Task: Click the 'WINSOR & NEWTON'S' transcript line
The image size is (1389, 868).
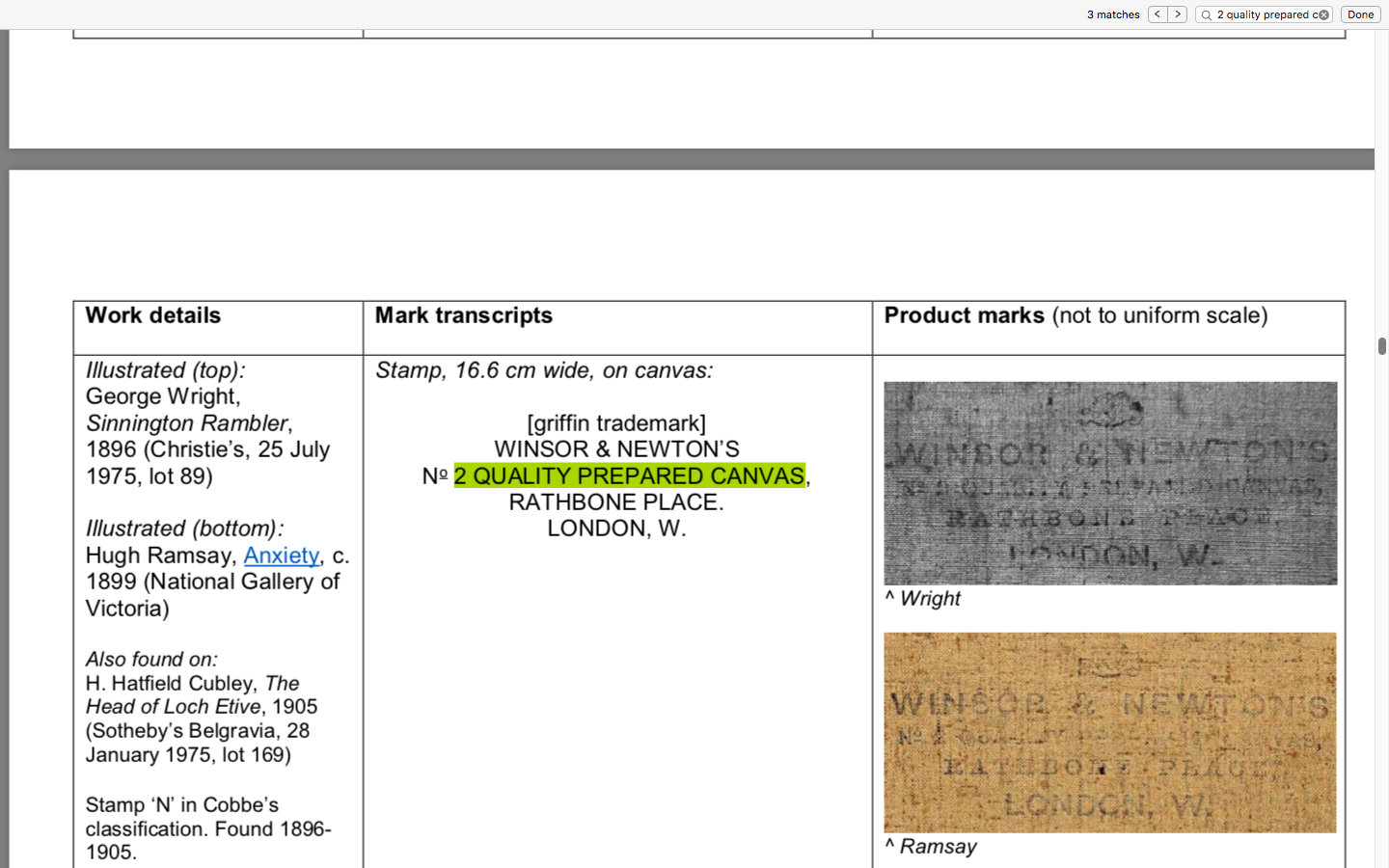Action: [x=616, y=449]
